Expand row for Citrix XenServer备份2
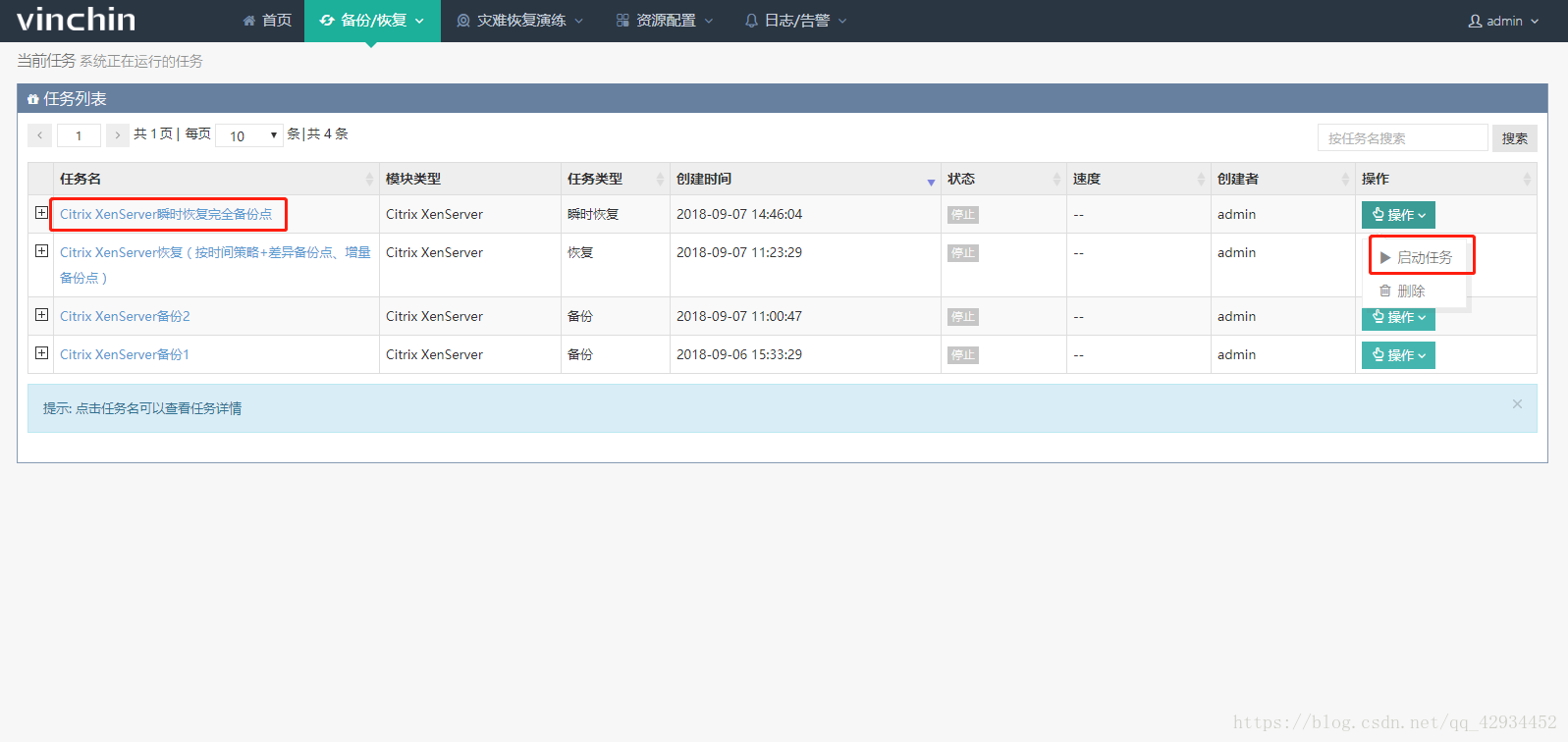 tap(41, 315)
